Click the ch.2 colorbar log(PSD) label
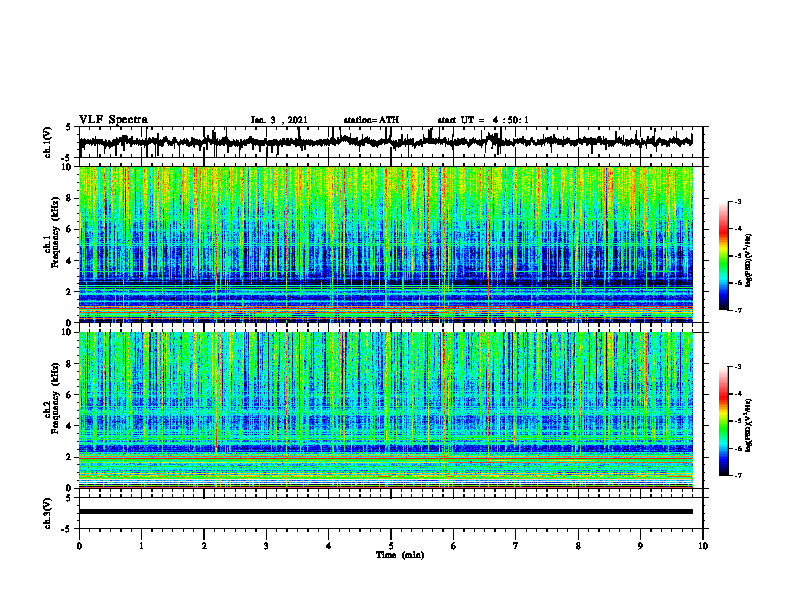The height and width of the screenshot is (612, 792). pos(748,425)
